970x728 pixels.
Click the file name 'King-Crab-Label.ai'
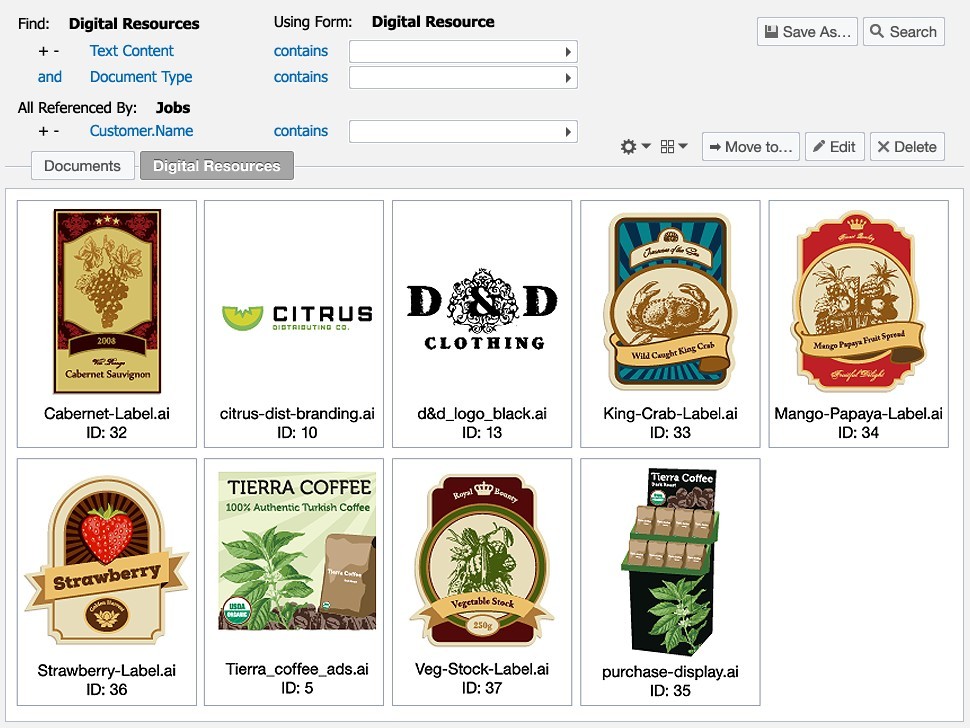(x=670, y=414)
